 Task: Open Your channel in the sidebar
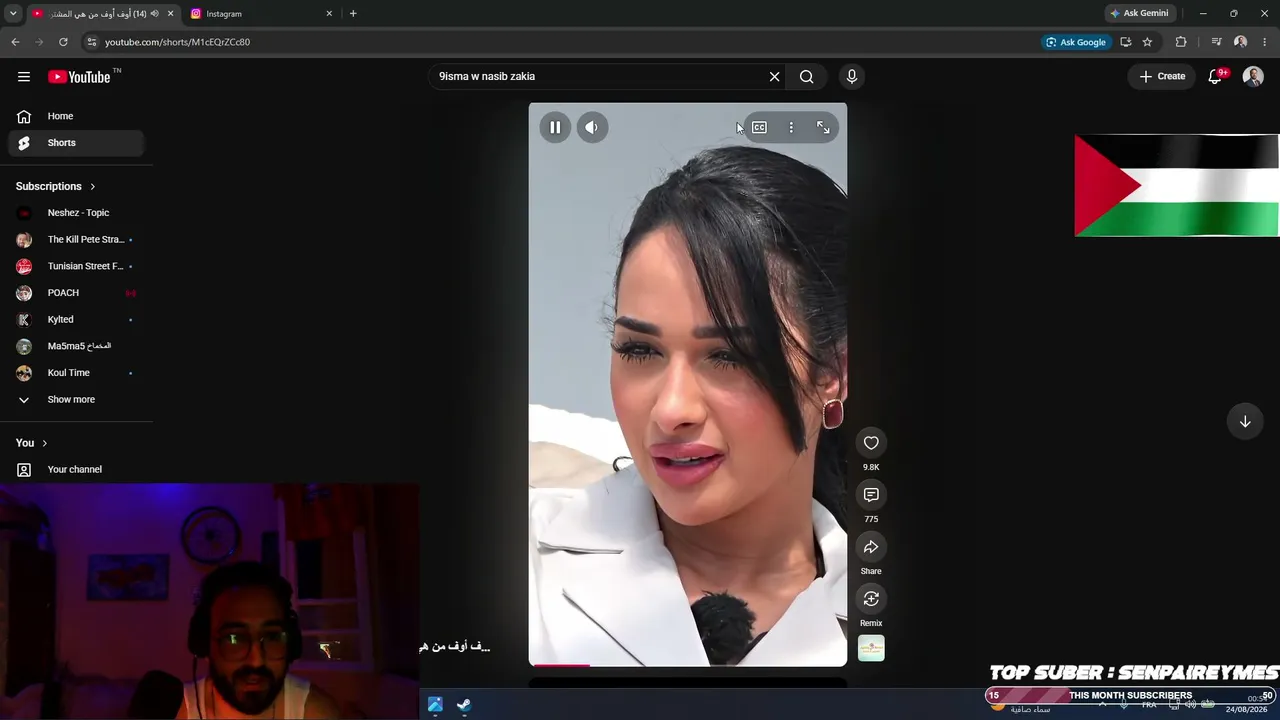[76, 470]
